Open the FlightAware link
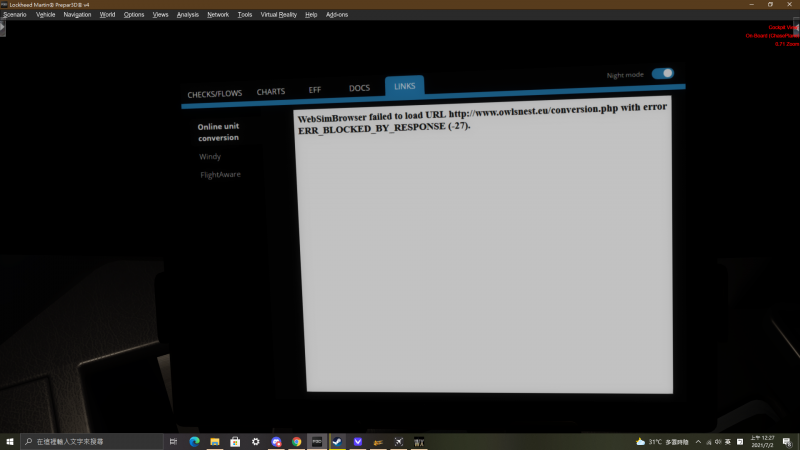This screenshot has width=800, height=450. click(220, 174)
